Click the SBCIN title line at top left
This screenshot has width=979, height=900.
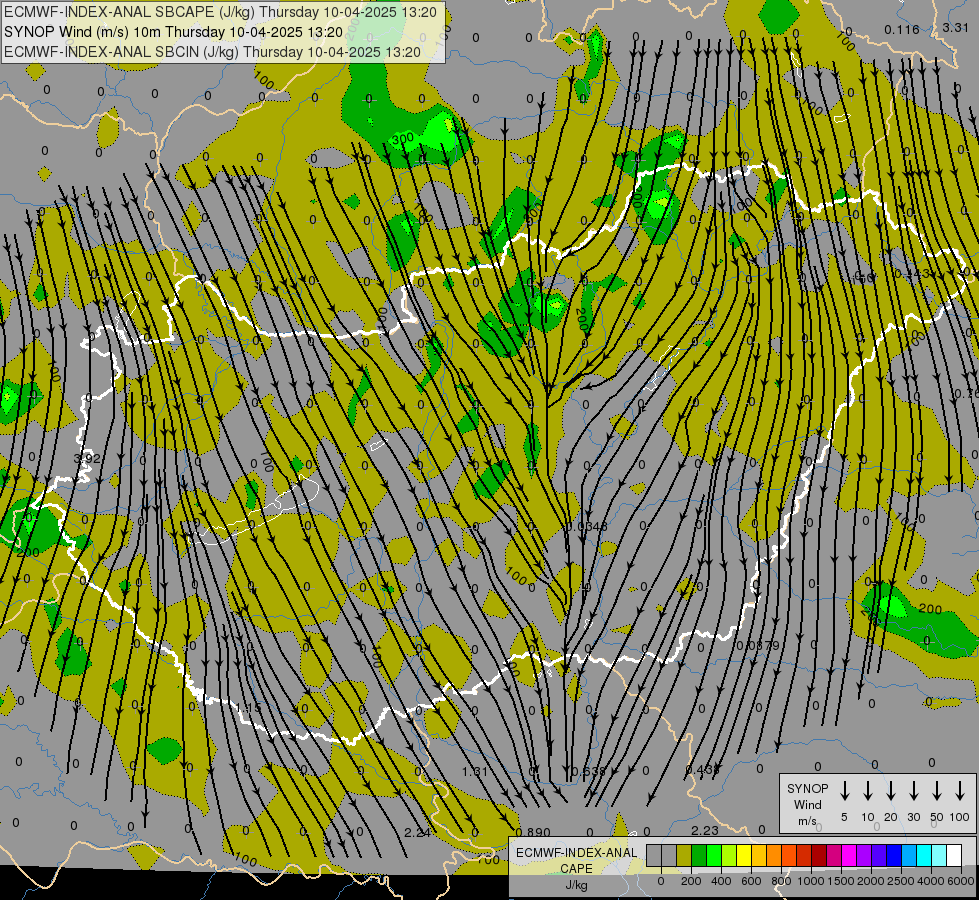(x=212, y=52)
